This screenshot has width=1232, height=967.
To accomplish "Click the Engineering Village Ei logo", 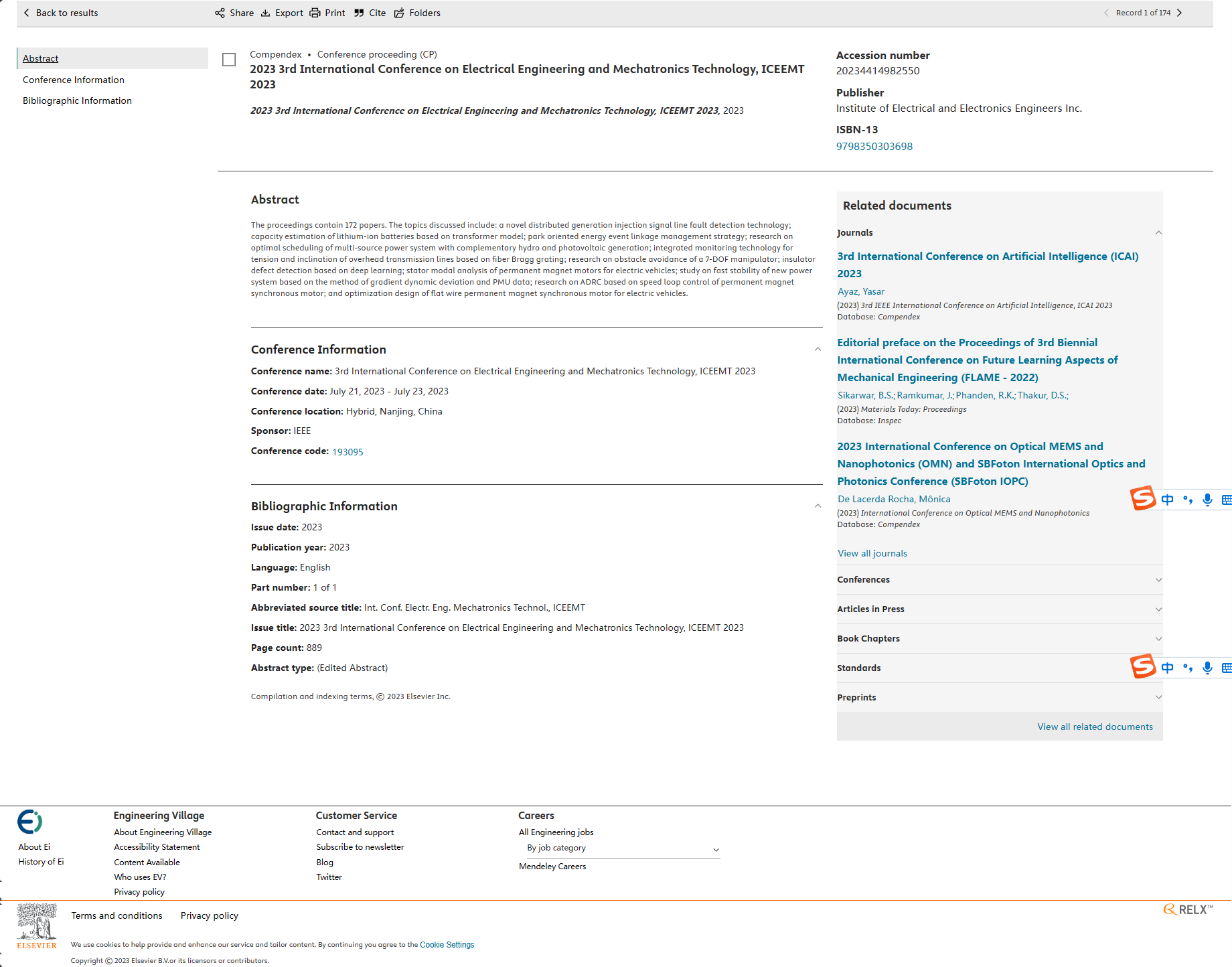I will tap(30, 821).
